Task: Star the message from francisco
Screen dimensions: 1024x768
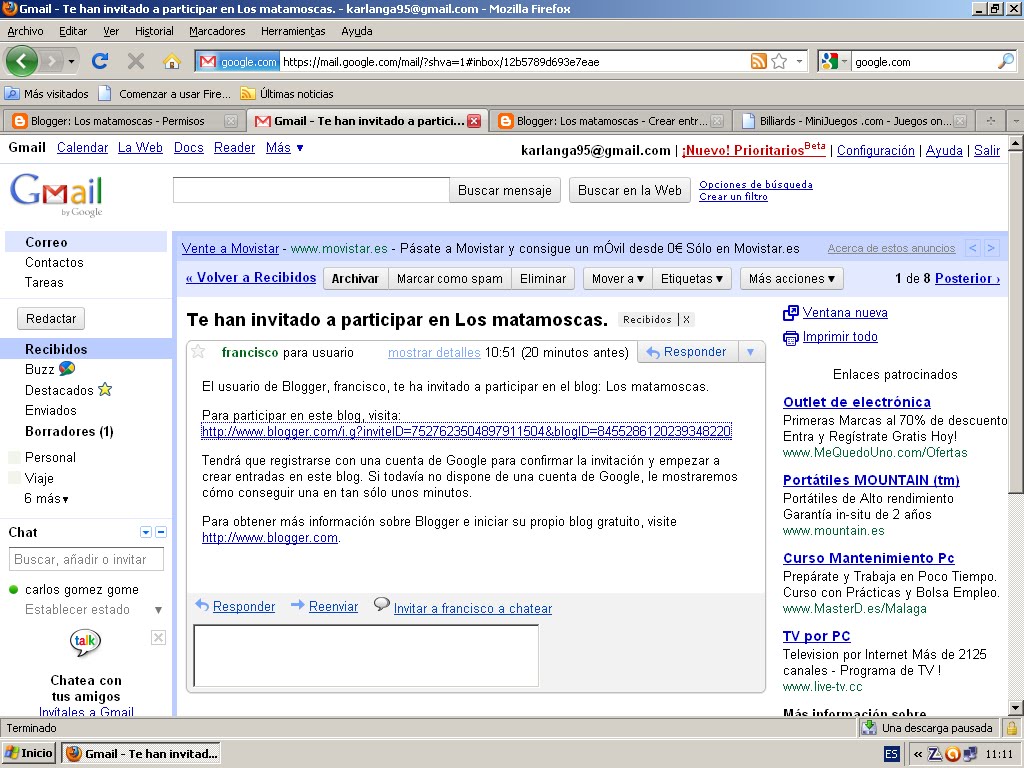Action: tap(198, 352)
